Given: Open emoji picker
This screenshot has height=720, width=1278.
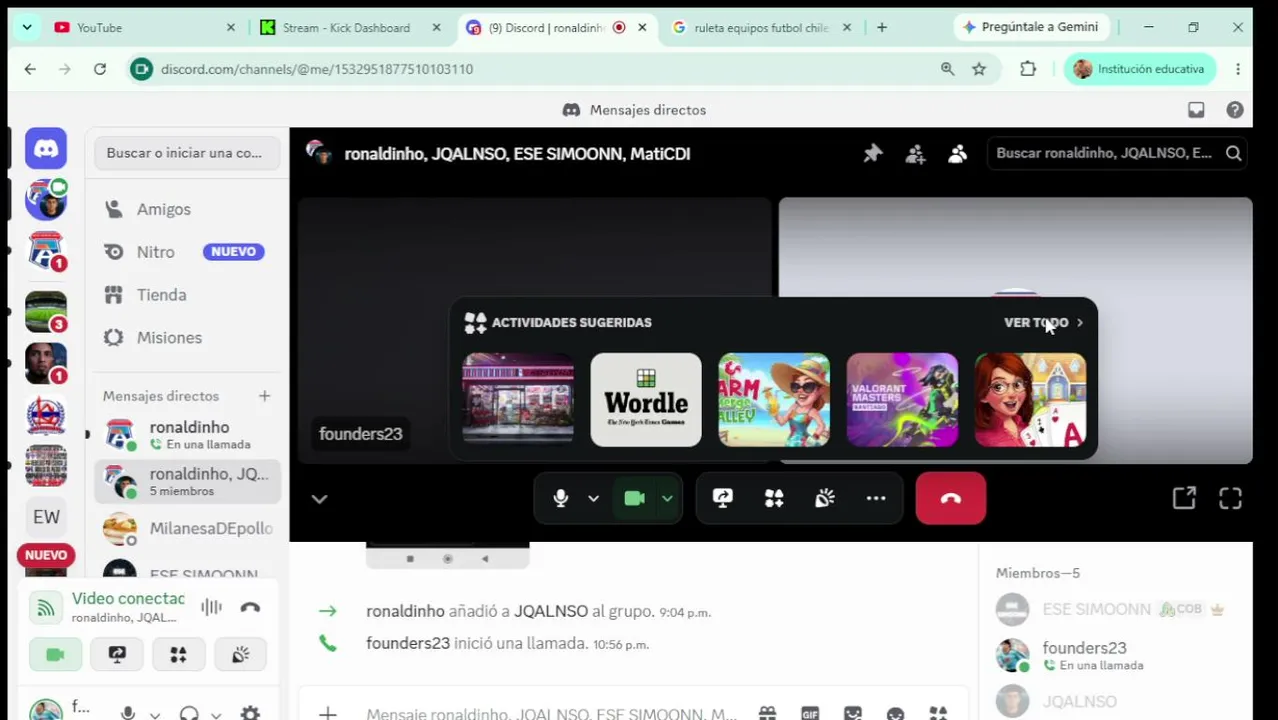Looking at the screenshot, I should click(x=895, y=713).
